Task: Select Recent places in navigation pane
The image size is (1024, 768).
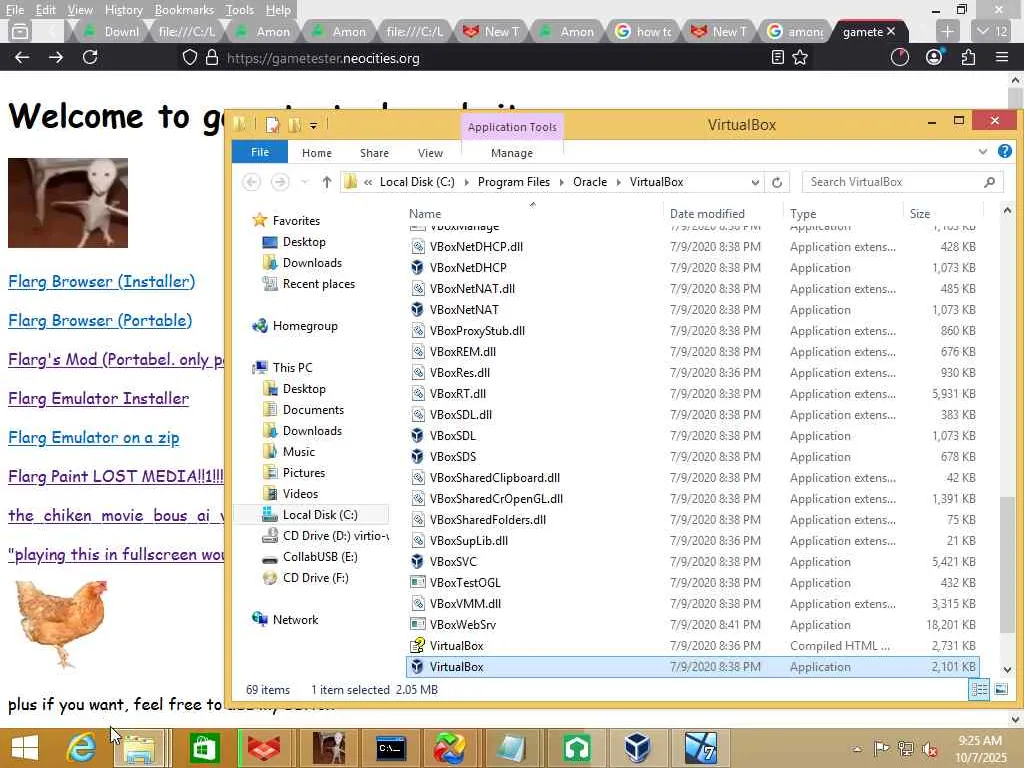Action: (319, 283)
